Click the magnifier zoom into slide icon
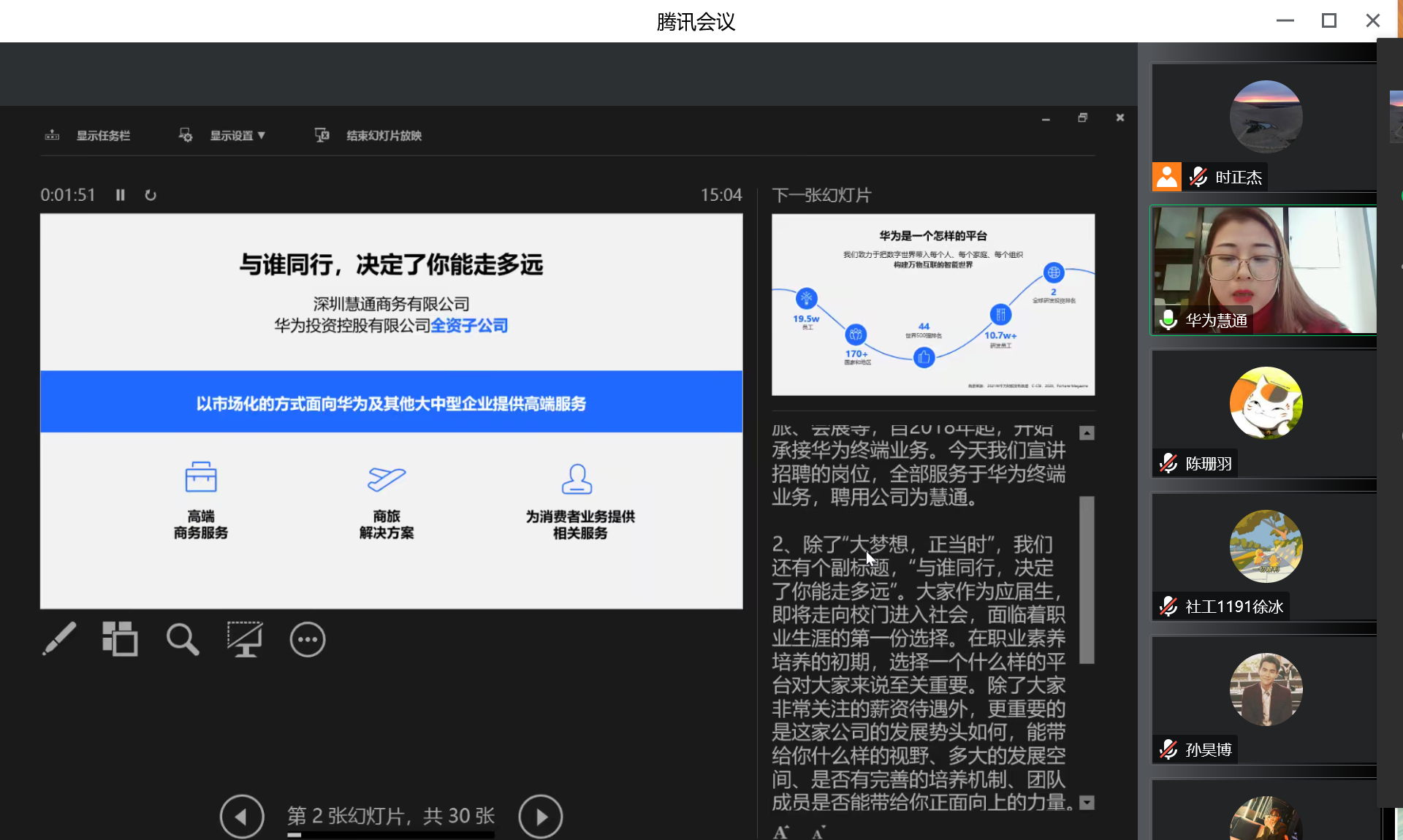 coord(182,639)
